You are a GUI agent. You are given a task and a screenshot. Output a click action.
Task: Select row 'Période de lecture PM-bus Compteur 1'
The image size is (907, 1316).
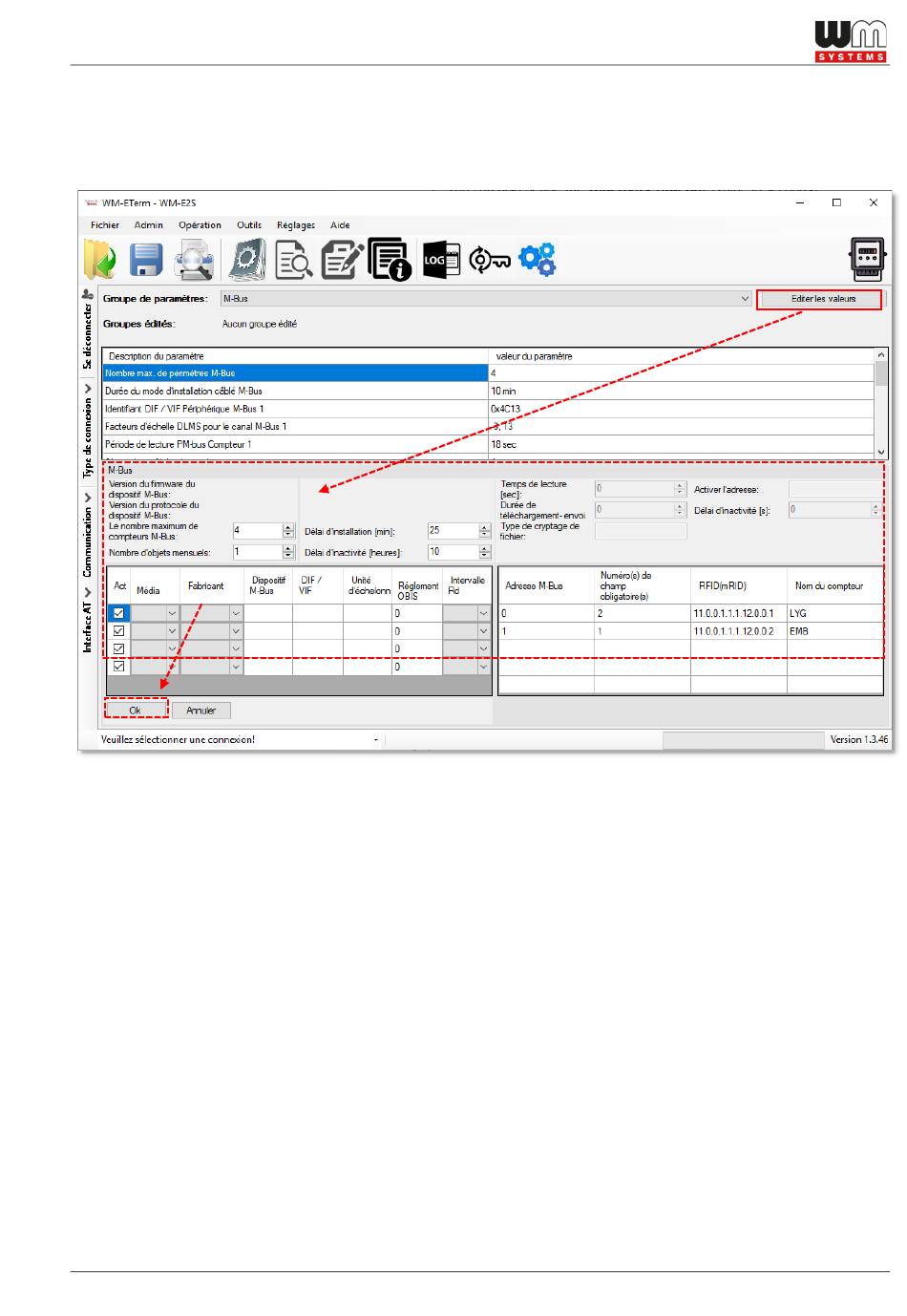pos(488,445)
